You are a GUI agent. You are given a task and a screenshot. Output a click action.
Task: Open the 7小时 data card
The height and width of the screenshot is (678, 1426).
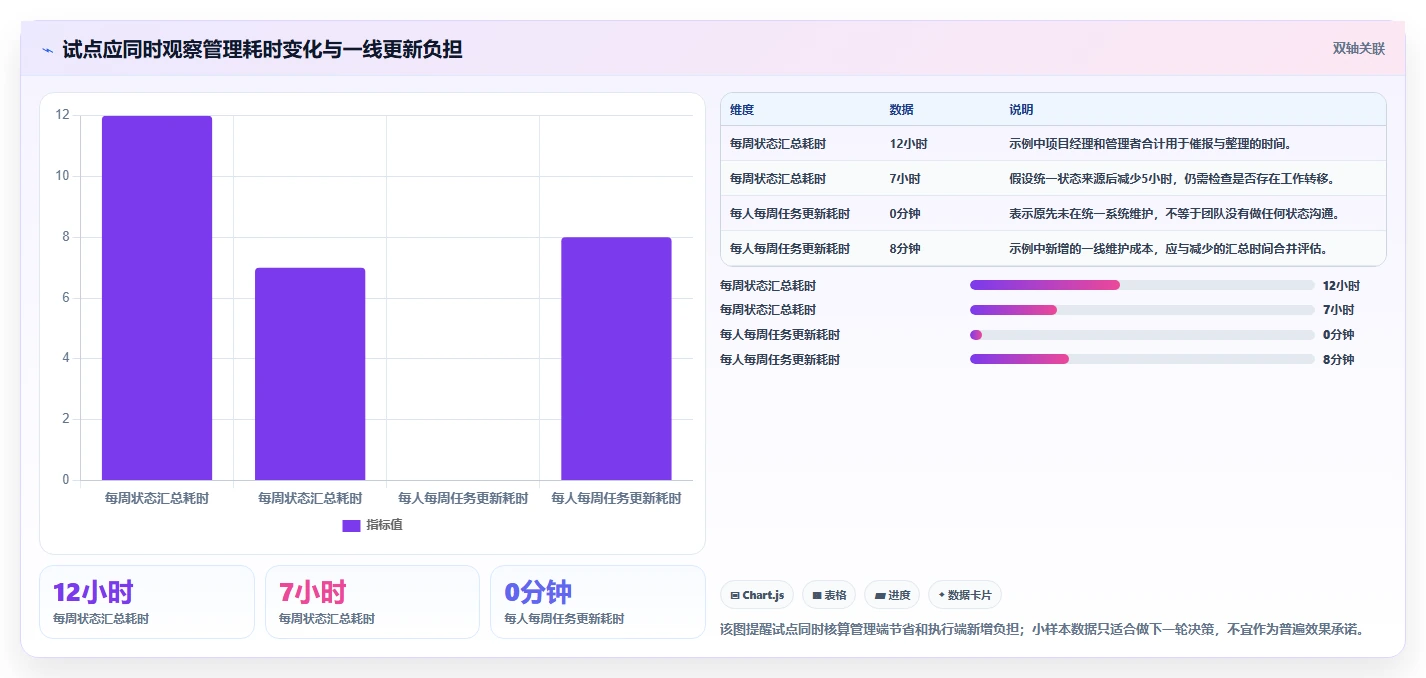click(372, 602)
